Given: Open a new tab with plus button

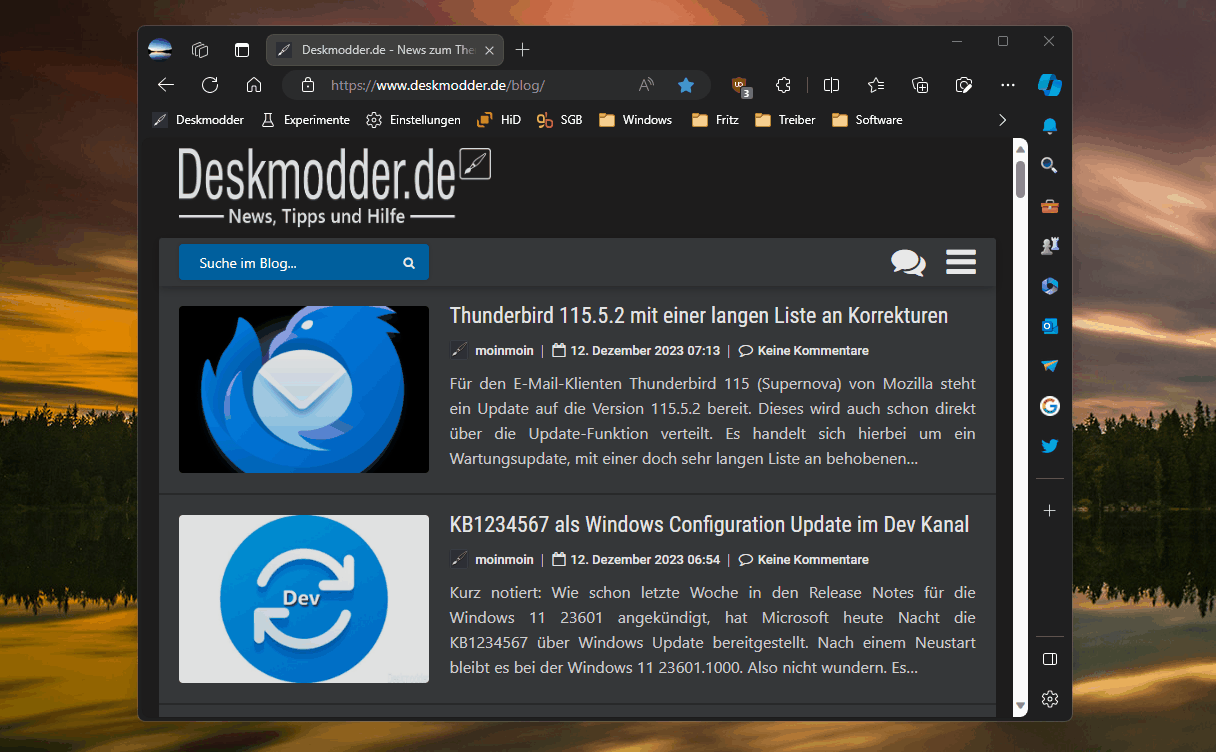Looking at the screenshot, I should point(522,50).
